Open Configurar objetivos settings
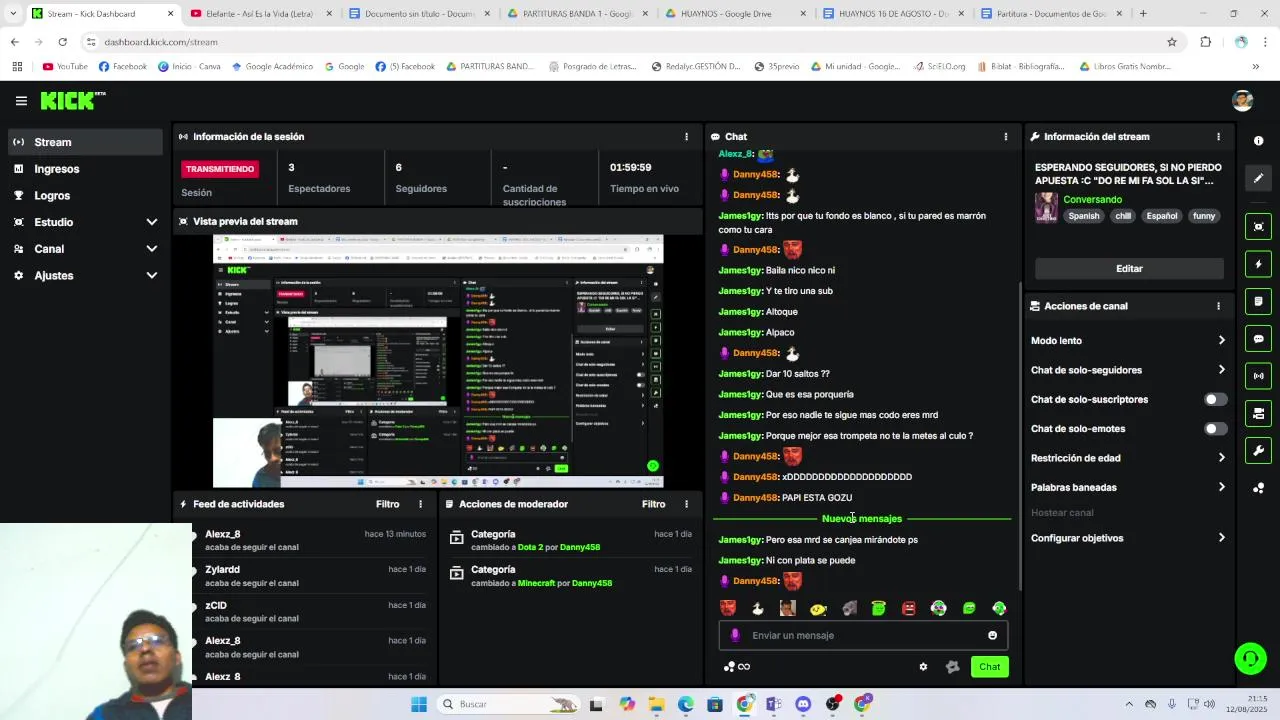1280x720 pixels. [x=1128, y=538]
